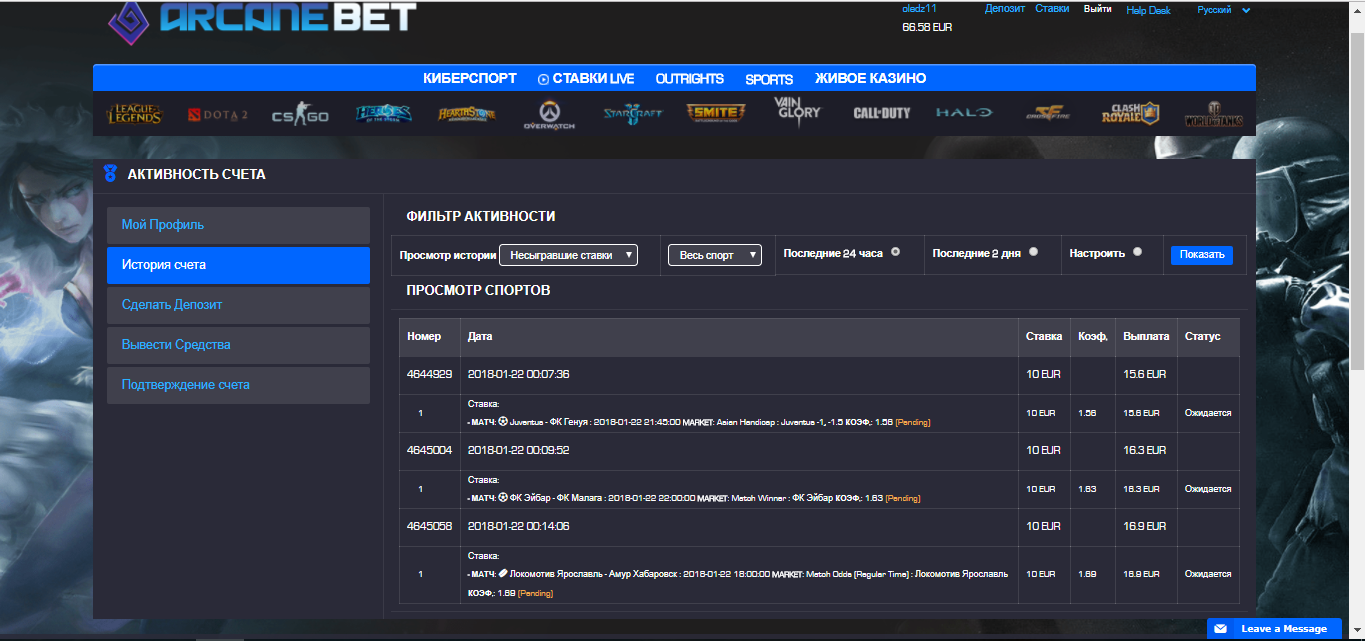
Task: Click the Выплата column header
Action: (x=1147, y=337)
